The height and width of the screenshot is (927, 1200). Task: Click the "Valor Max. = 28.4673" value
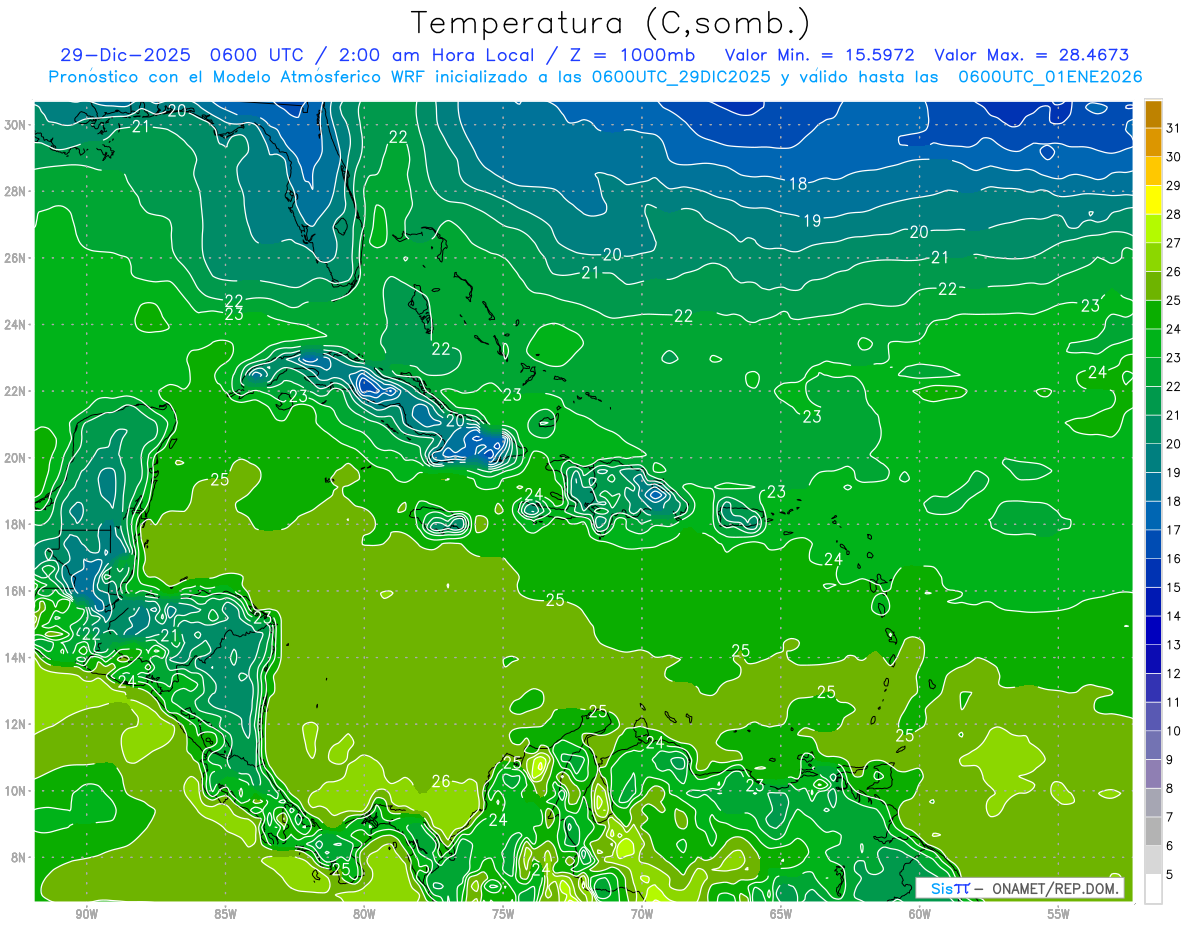[x=1032, y=55]
